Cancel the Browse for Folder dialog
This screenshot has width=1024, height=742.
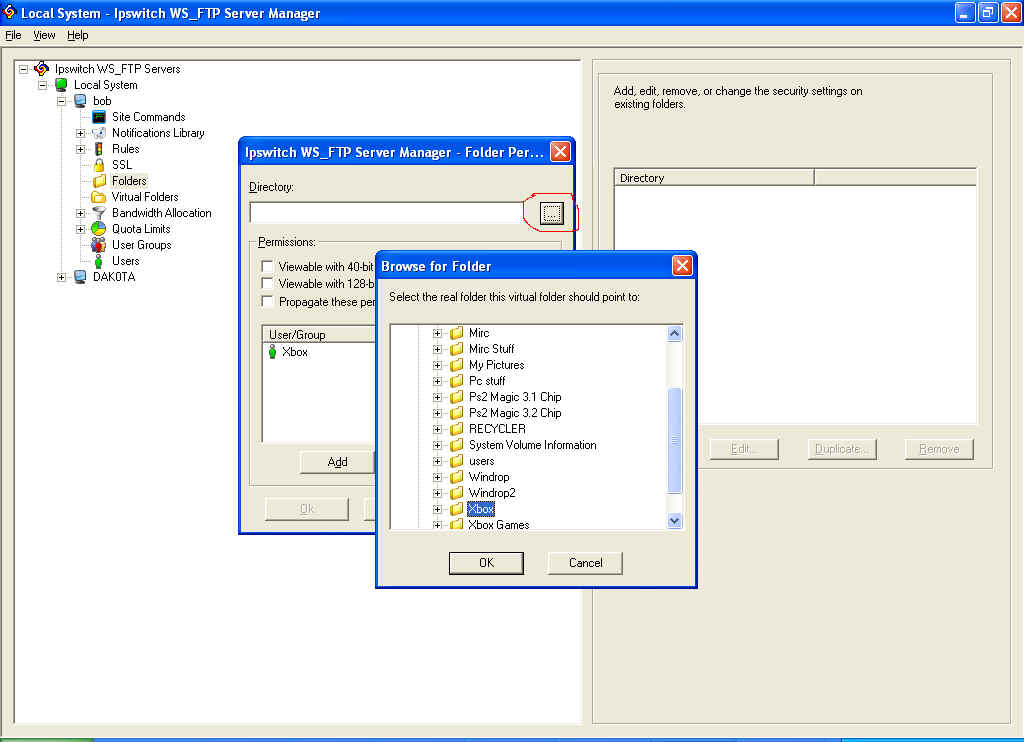coord(585,563)
